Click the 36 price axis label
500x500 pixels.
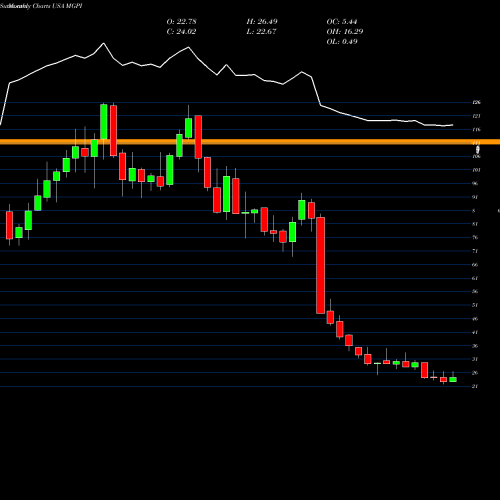pyautogui.click(x=475, y=346)
